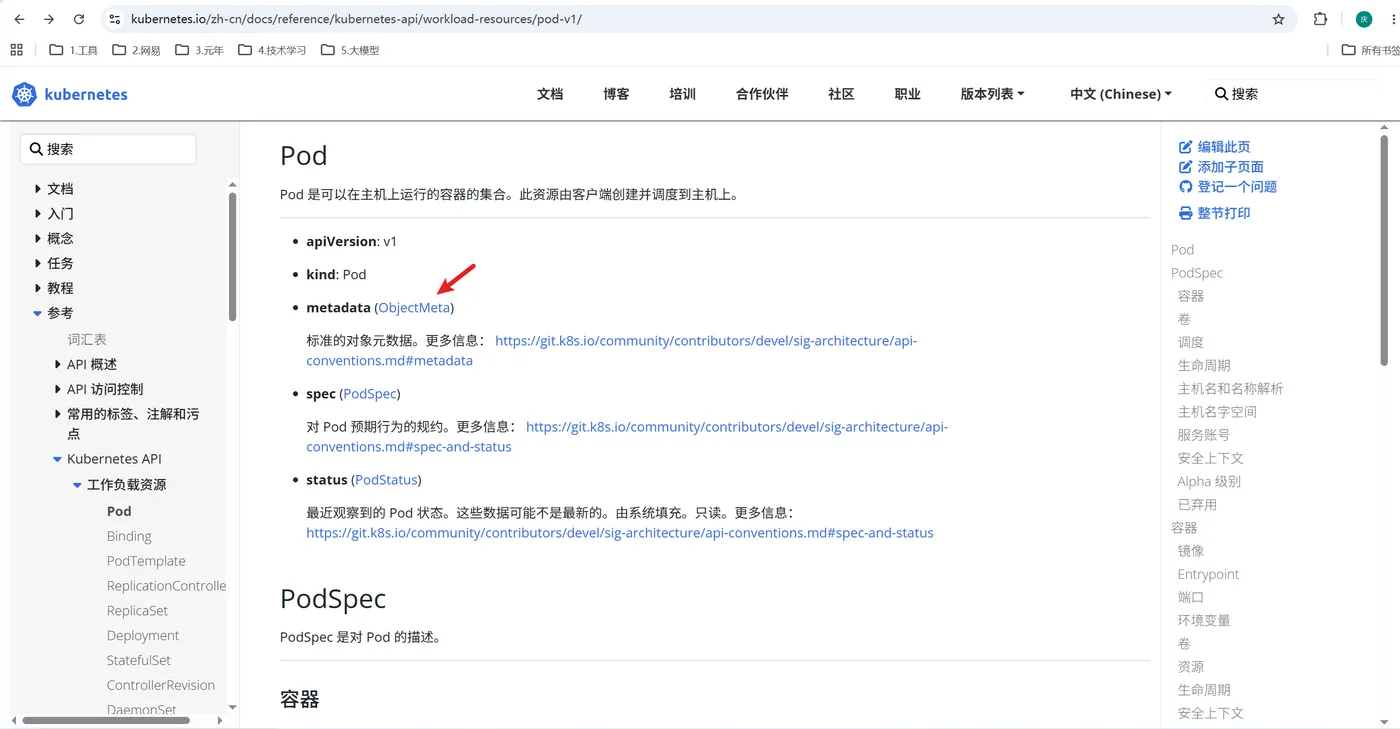The height and width of the screenshot is (729, 1400).
Task: Open bookmark folder 2.网易
Action: [x=137, y=50]
